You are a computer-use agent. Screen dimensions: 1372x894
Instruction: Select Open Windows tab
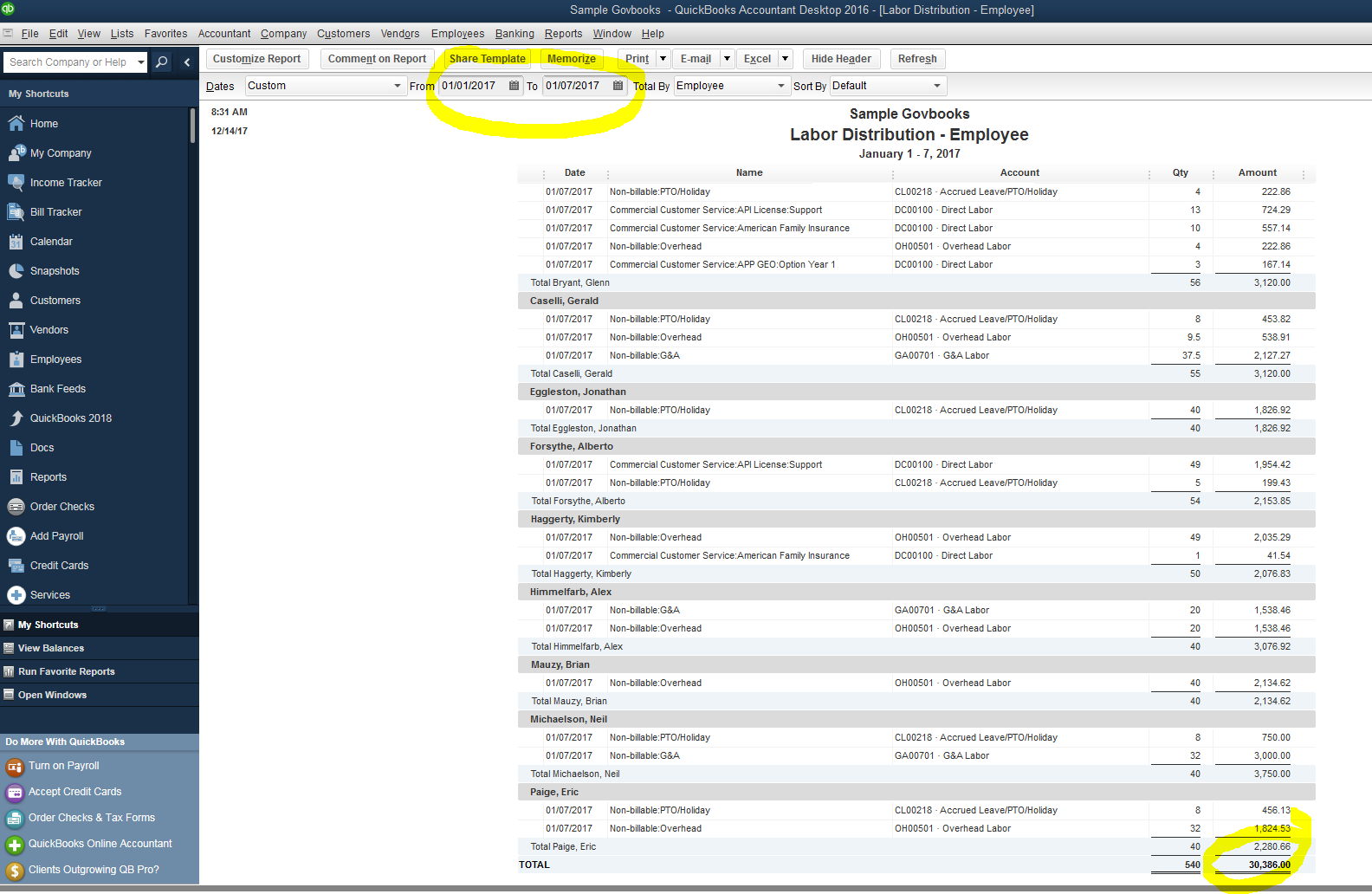pyautogui.click(x=100, y=695)
